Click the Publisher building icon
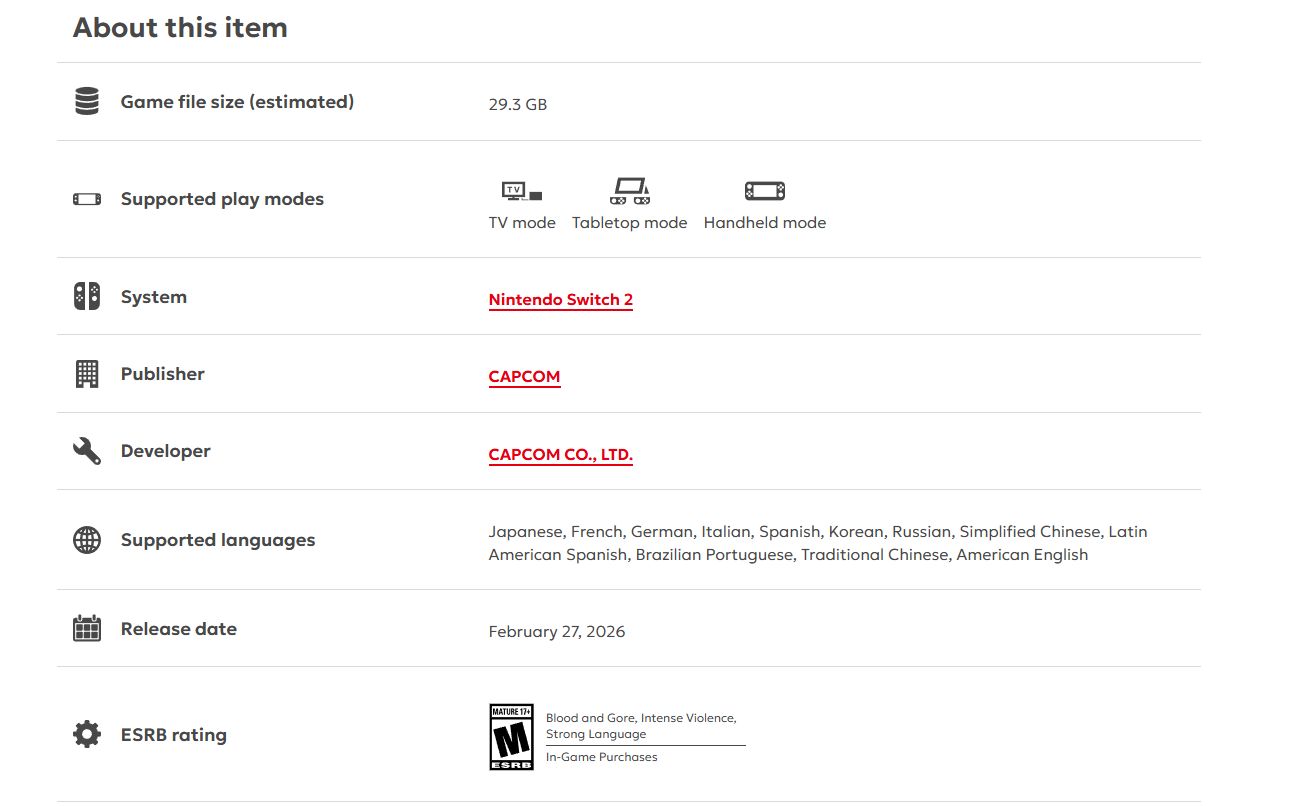The height and width of the screenshot is (806, 1289). click(x=87, y=374)
